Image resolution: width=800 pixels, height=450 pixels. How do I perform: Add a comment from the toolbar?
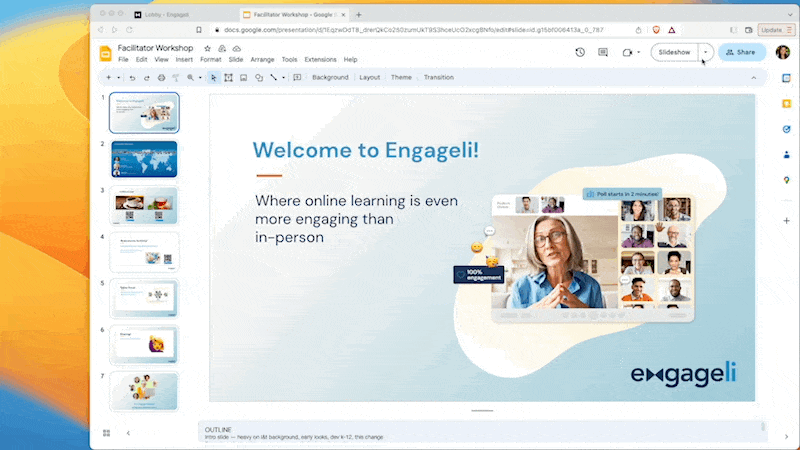[297, 78]
